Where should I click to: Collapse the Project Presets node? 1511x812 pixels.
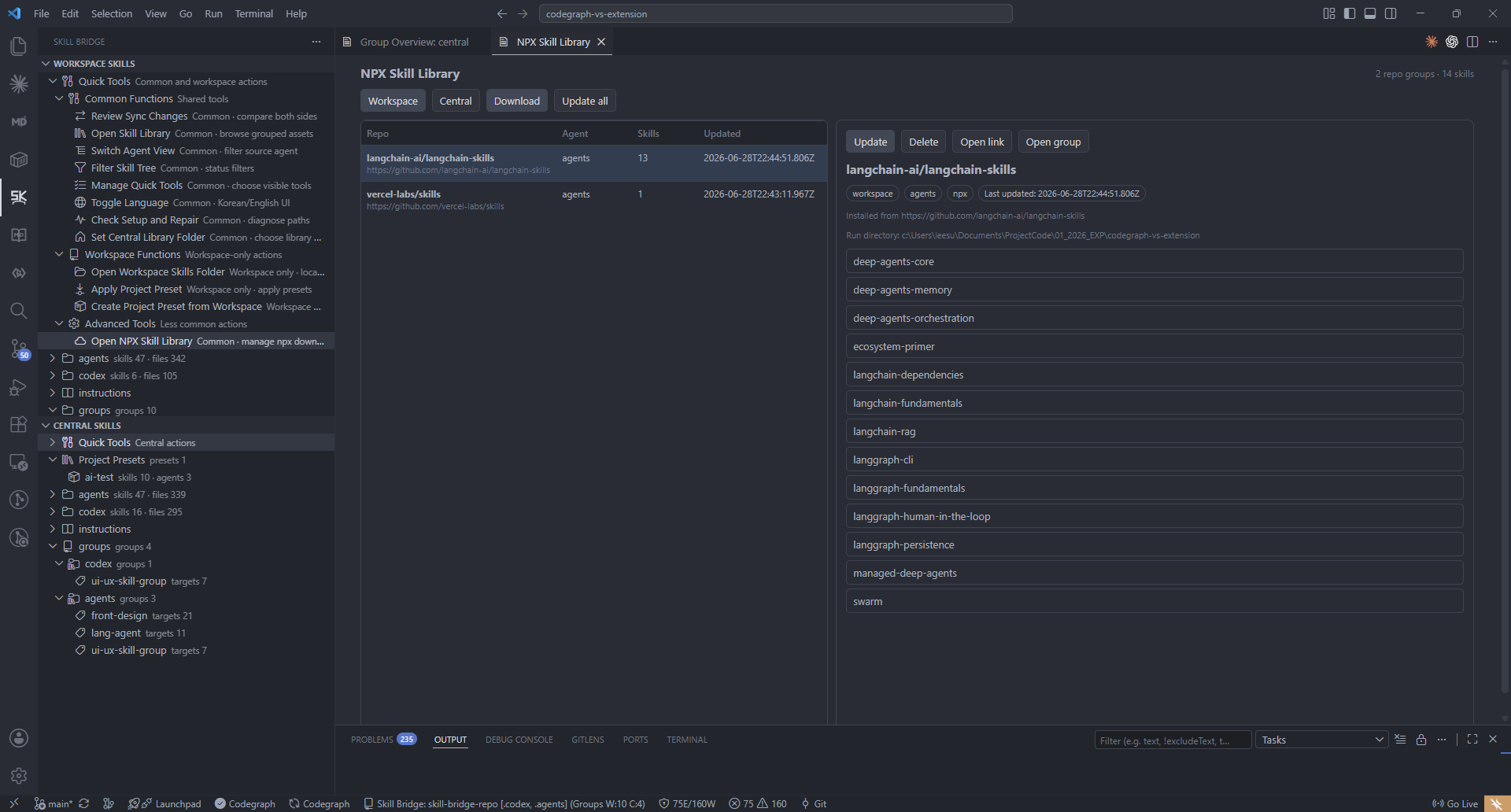[53, 460]
